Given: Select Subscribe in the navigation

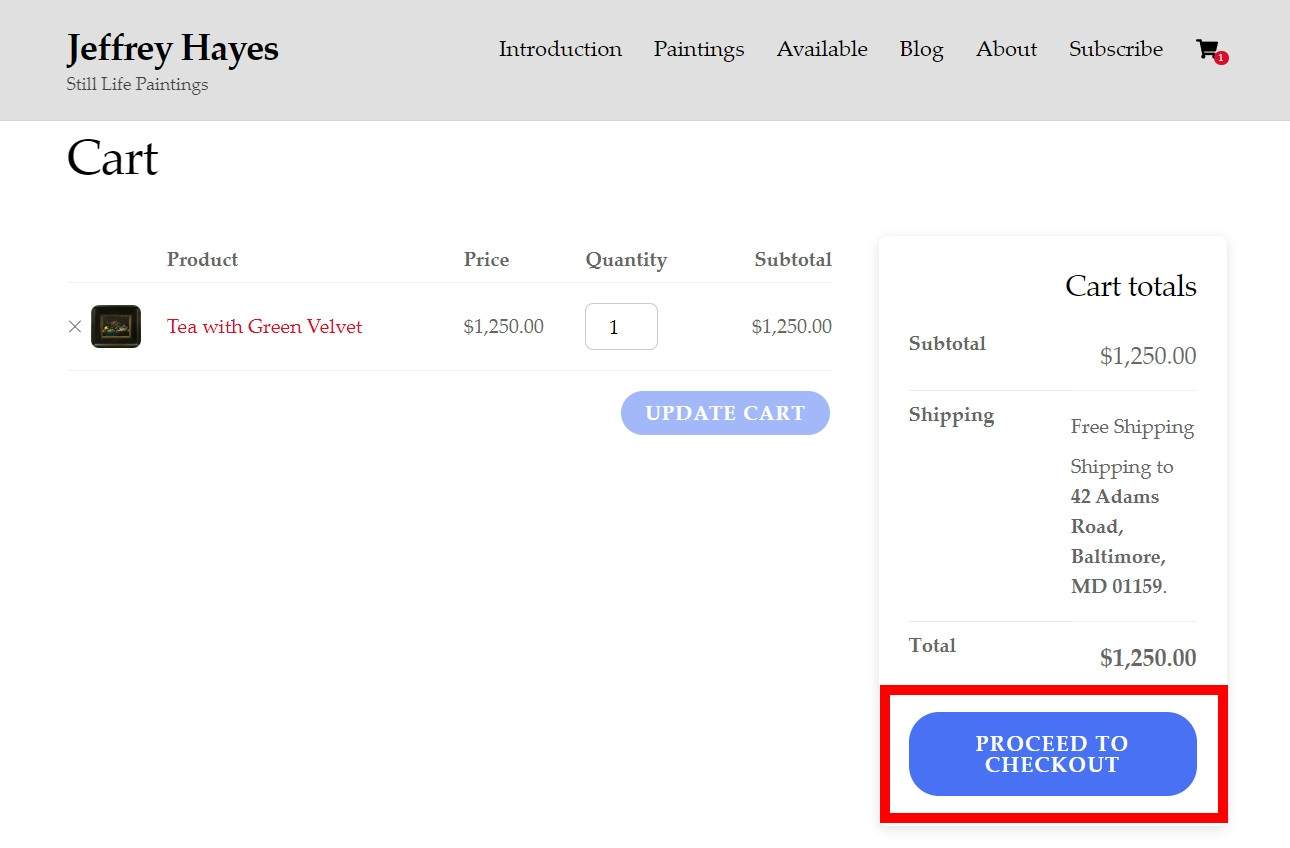Looking at the screenshot, I should (x=1115, y=49).
